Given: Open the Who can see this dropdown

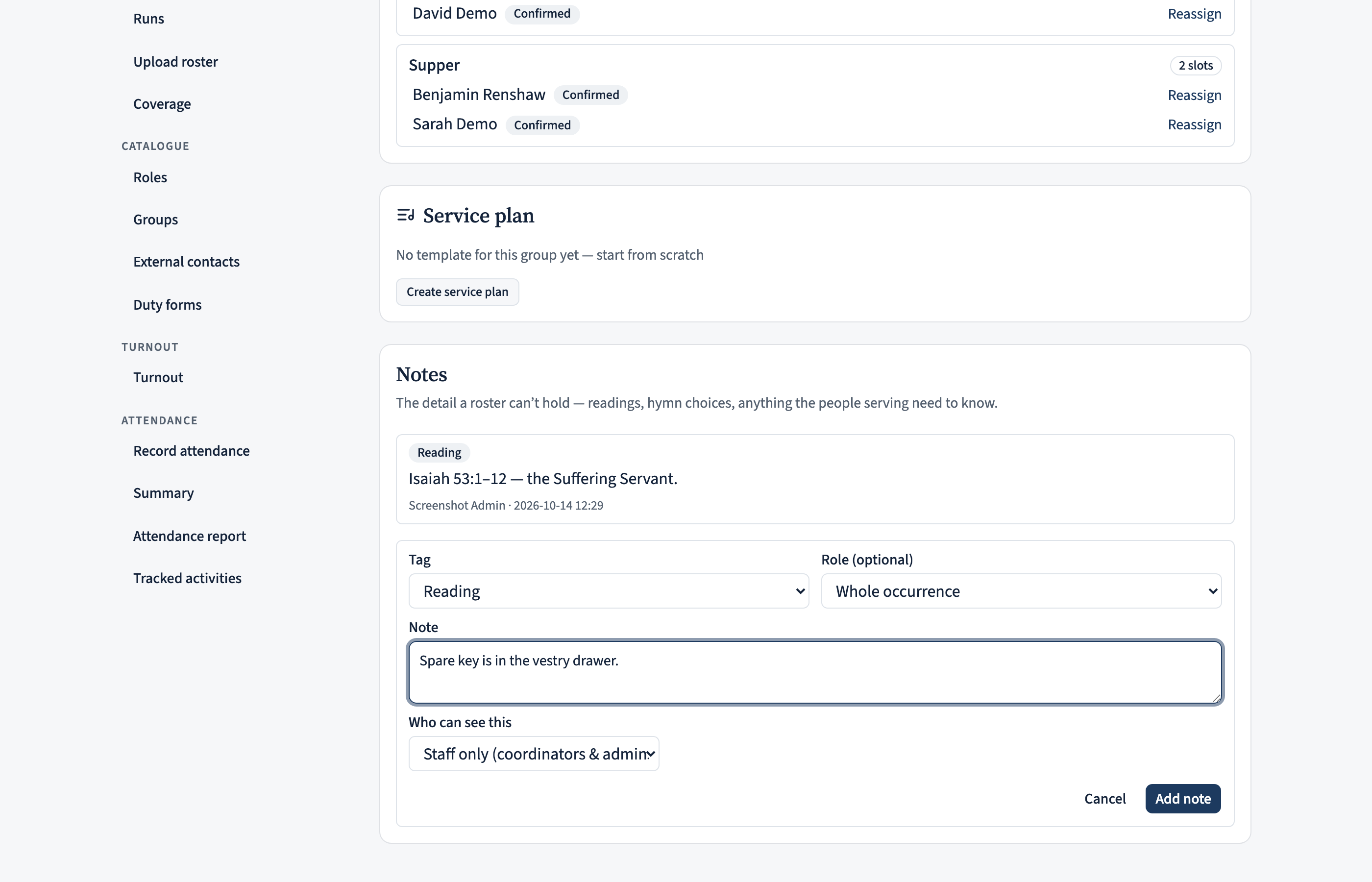Looking at the screenshot, I should coord(534,754).
